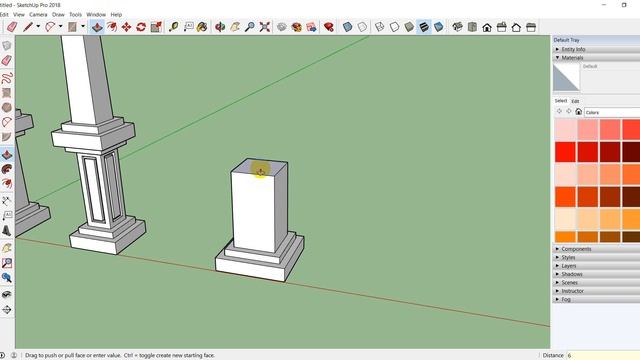The width and height of the screenshot is (640, 360).
Task: Click the materials Home (In Model) icon
Action: [x=578, y=111]
